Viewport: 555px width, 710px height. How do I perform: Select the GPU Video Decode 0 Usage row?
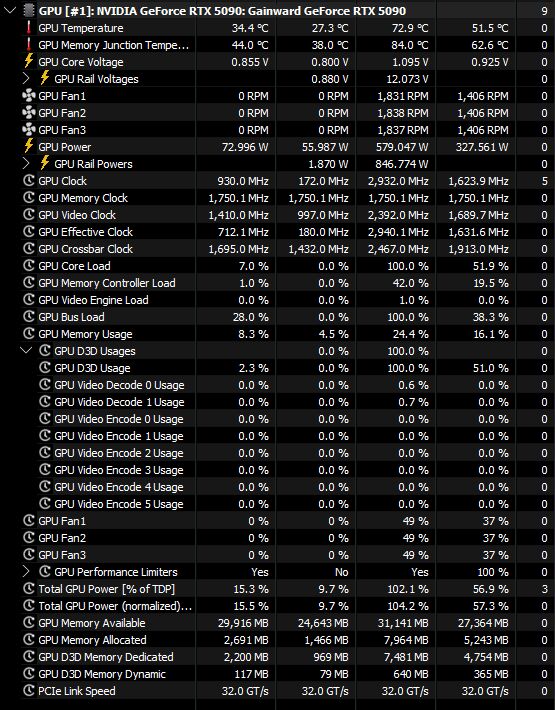click(x=278, y=385)
